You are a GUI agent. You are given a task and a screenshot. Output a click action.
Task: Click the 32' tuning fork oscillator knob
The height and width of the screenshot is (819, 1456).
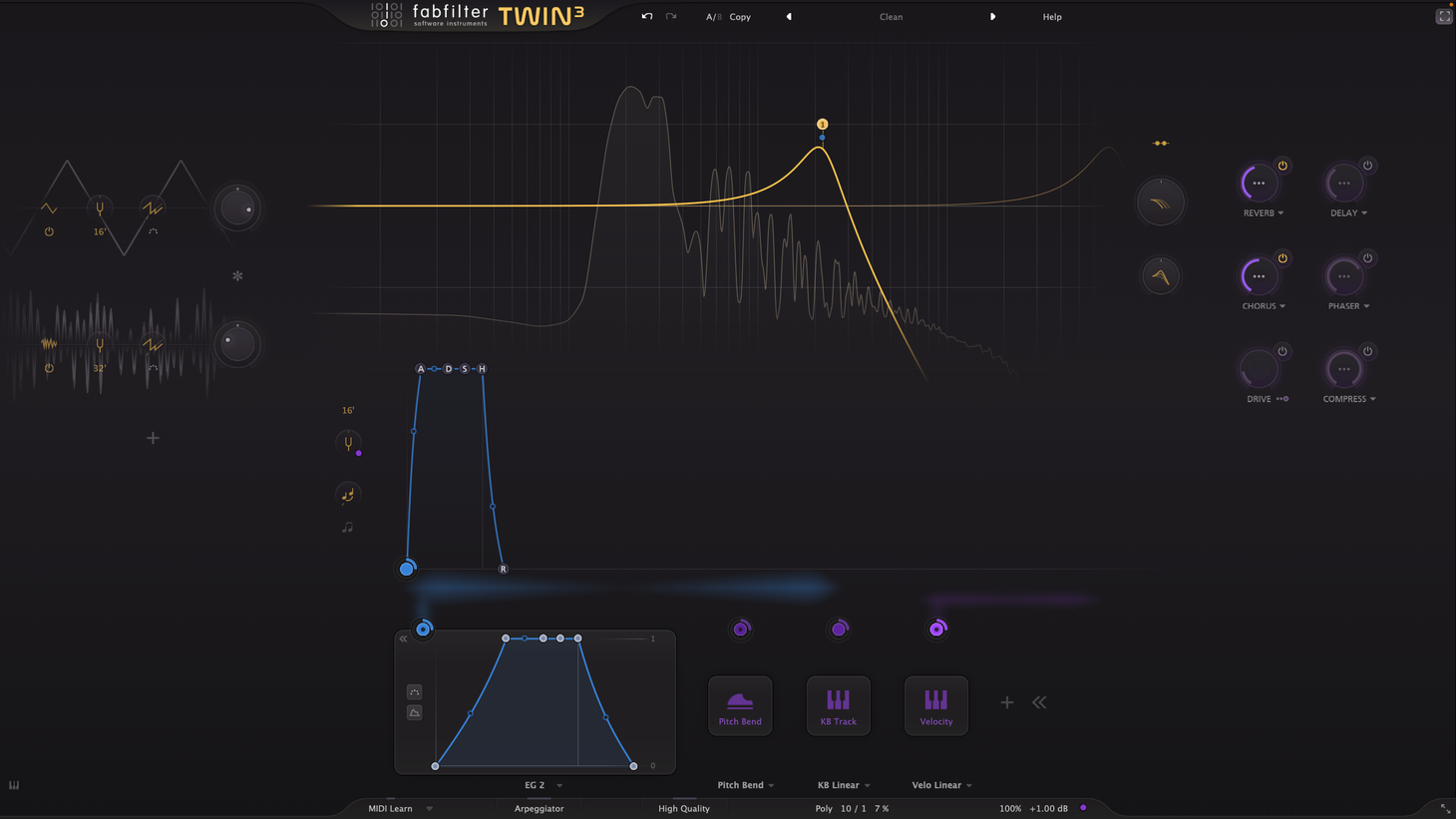[100, 345]
